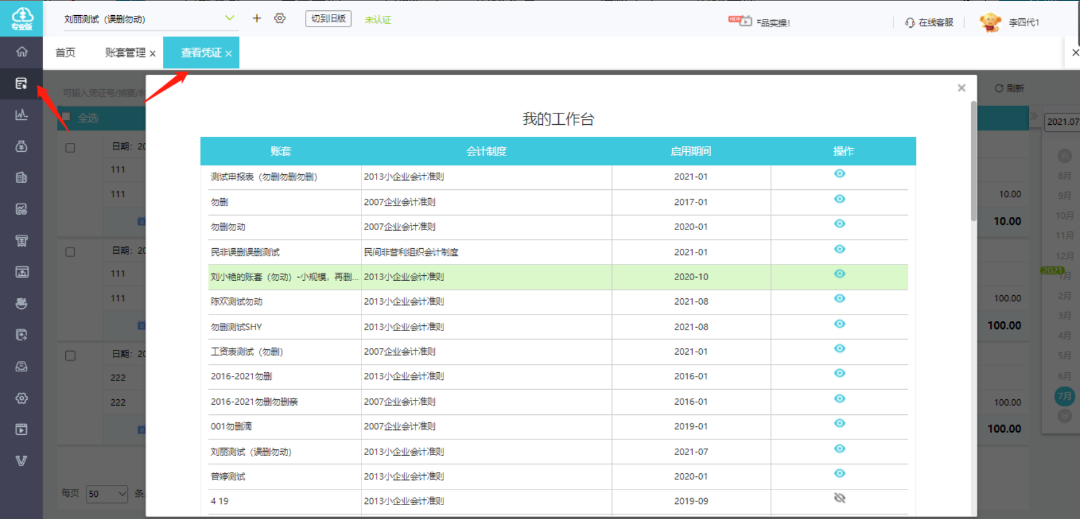Image resolution: width=1080 pixels, height=519 pixels.
Task: Click the username 李四代1
Action: (1024, 23)
